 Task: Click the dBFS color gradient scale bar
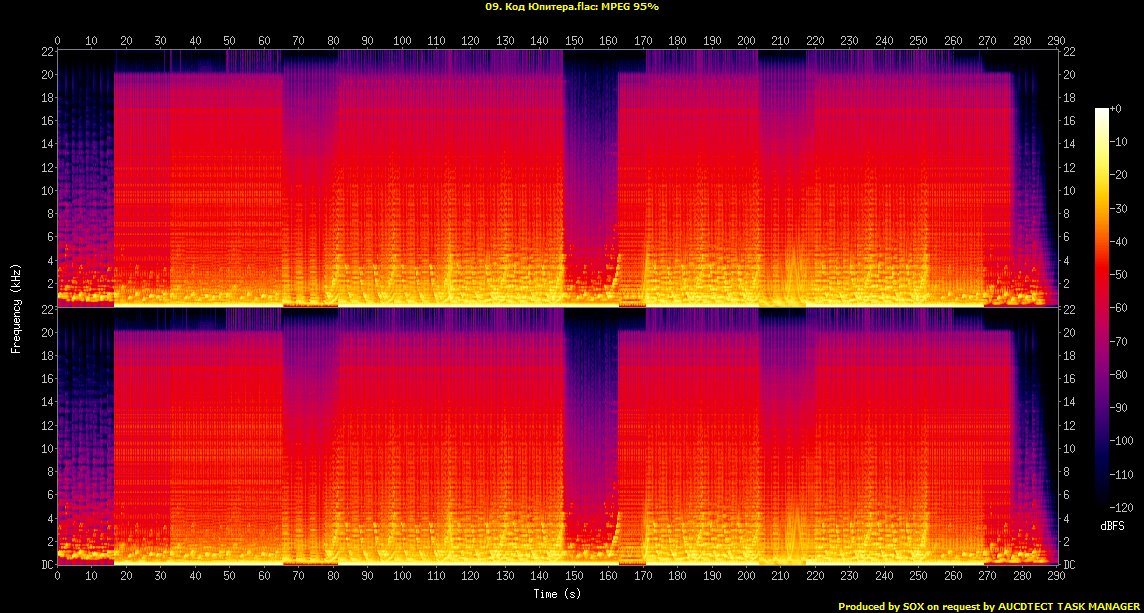click(x=1102, y=307)
